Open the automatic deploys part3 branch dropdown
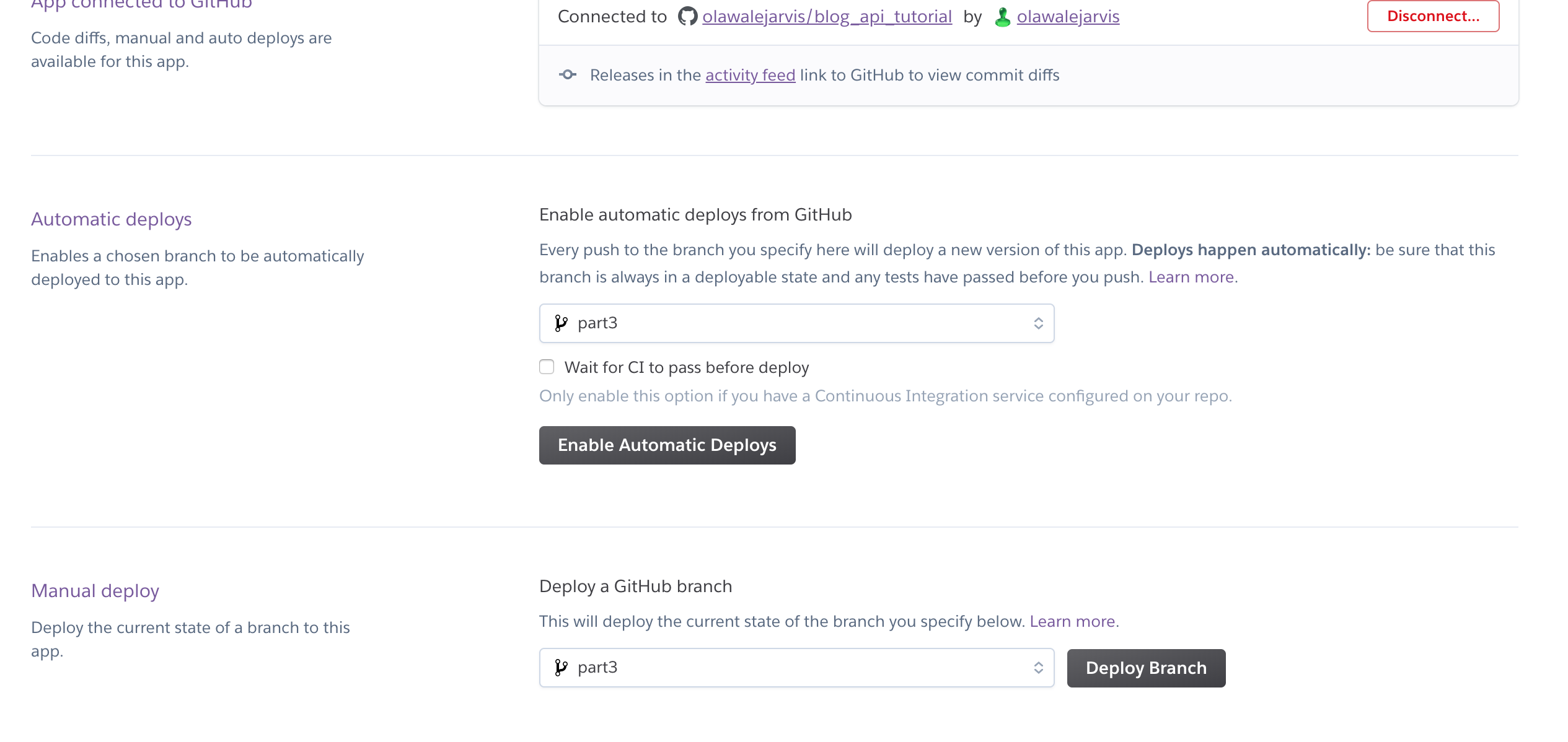Image resolution: width=1568 pixels, height=742 pixels. [x=796, y=323]
